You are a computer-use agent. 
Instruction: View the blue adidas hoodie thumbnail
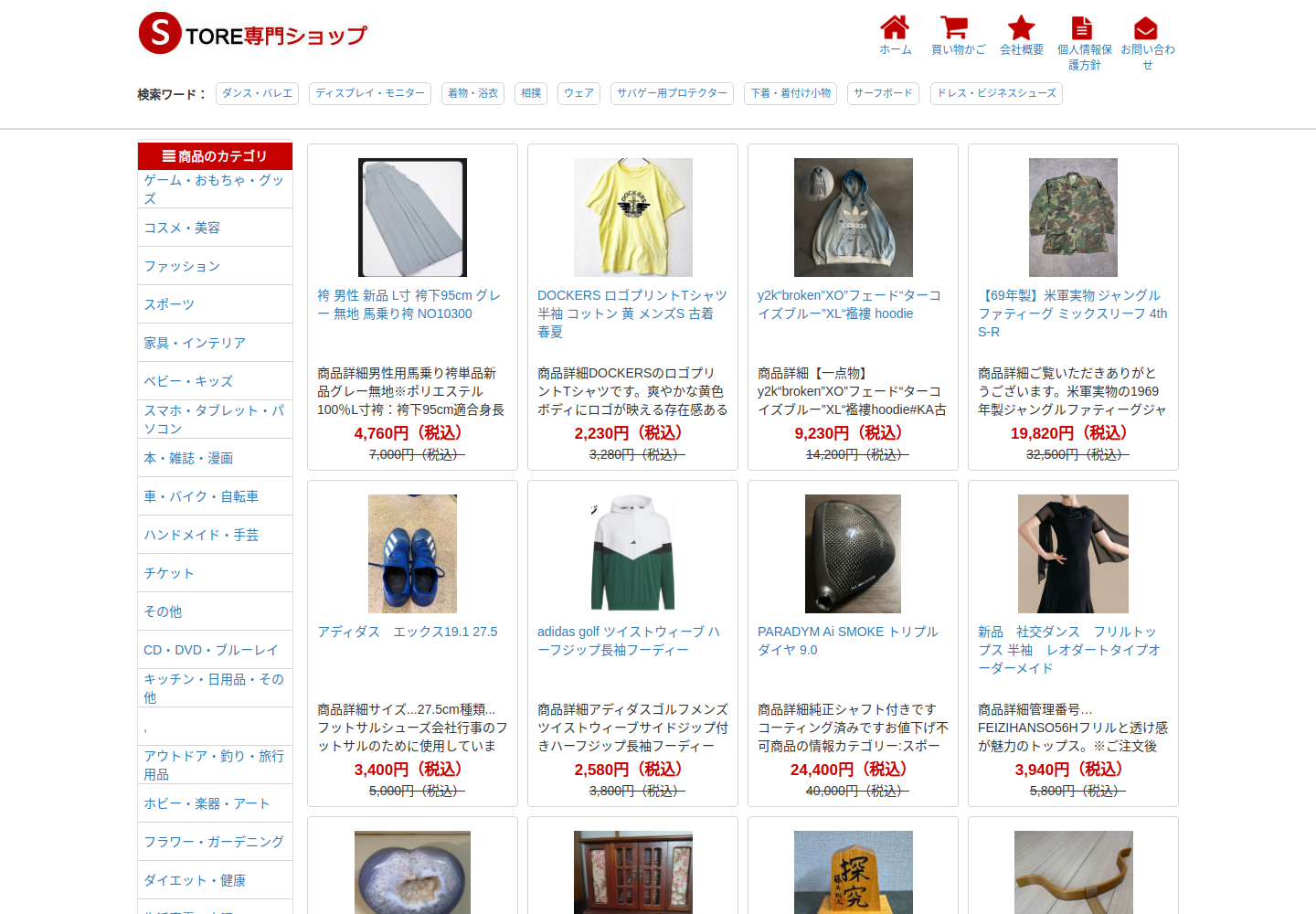[854, 218]
